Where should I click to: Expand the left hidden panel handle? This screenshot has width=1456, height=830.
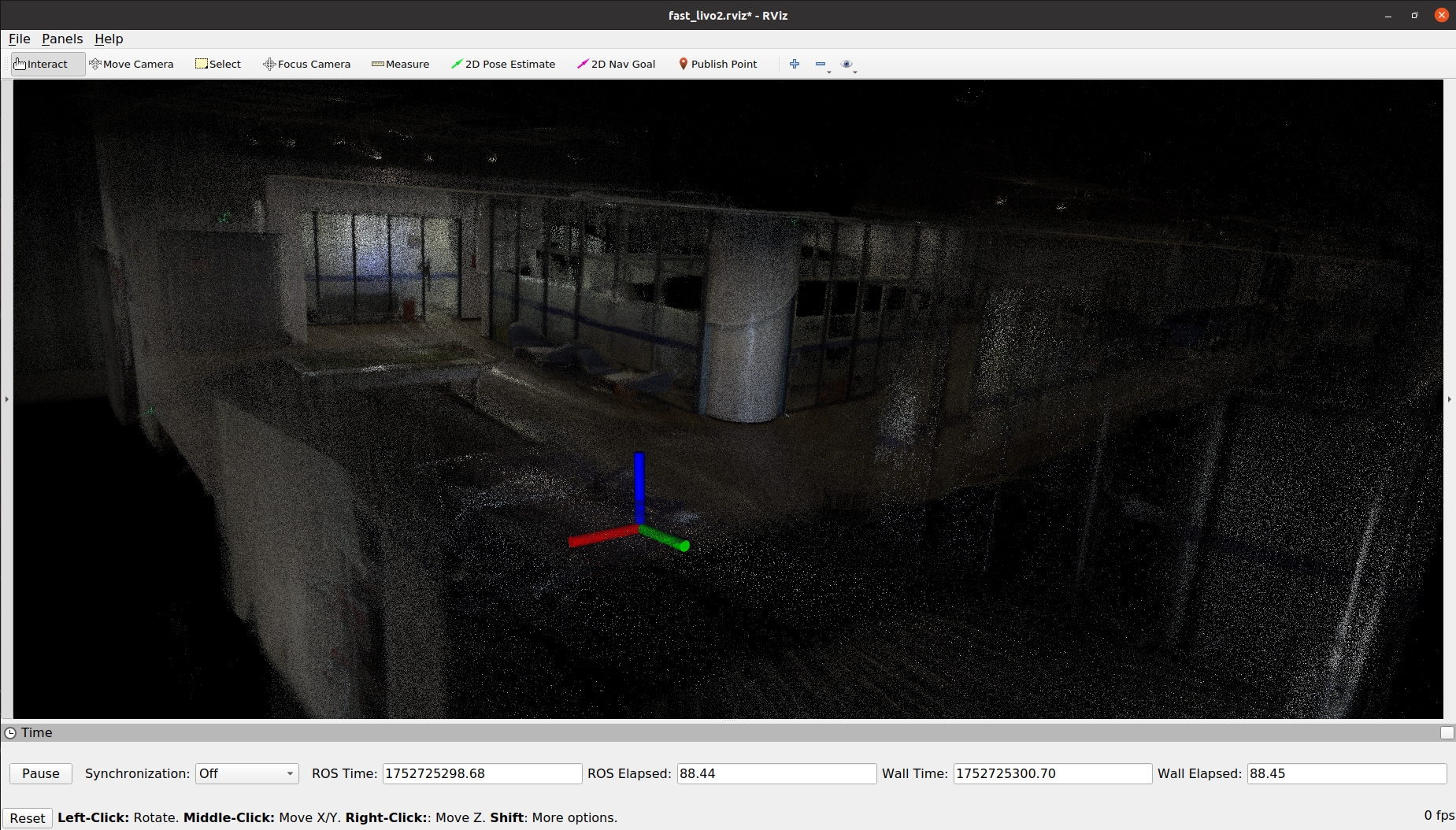[x=6, y=399]
